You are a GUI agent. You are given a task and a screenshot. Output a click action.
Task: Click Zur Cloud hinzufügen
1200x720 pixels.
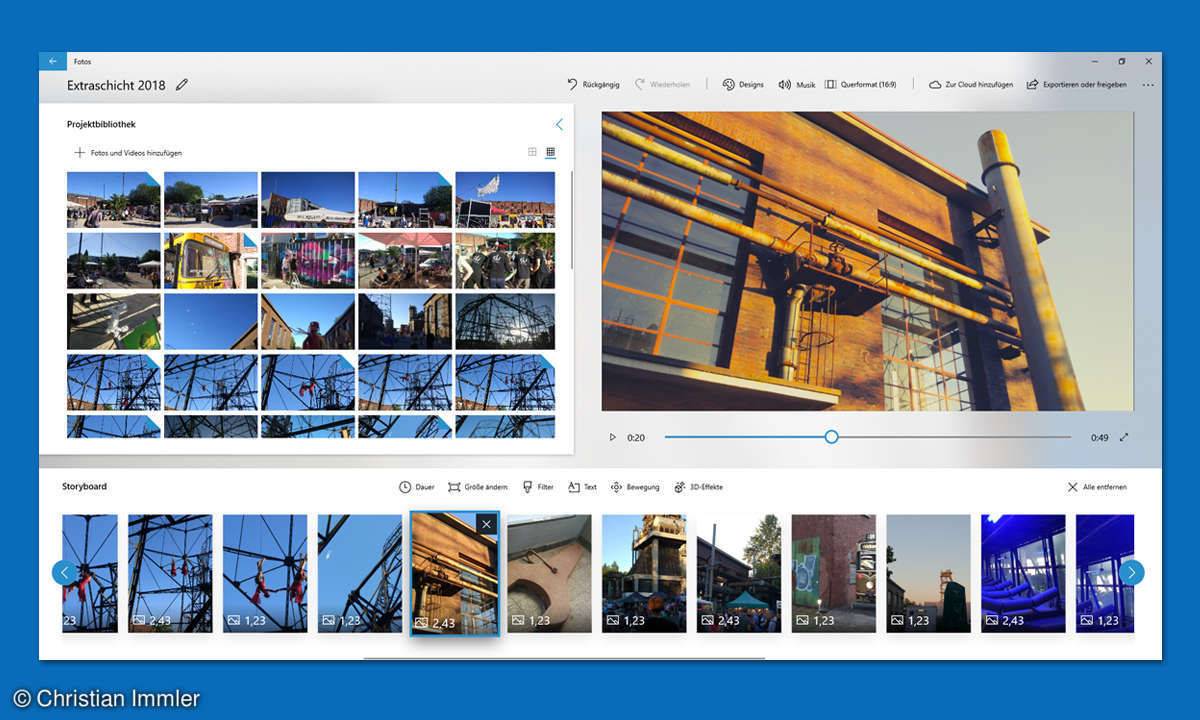[970, 85]
